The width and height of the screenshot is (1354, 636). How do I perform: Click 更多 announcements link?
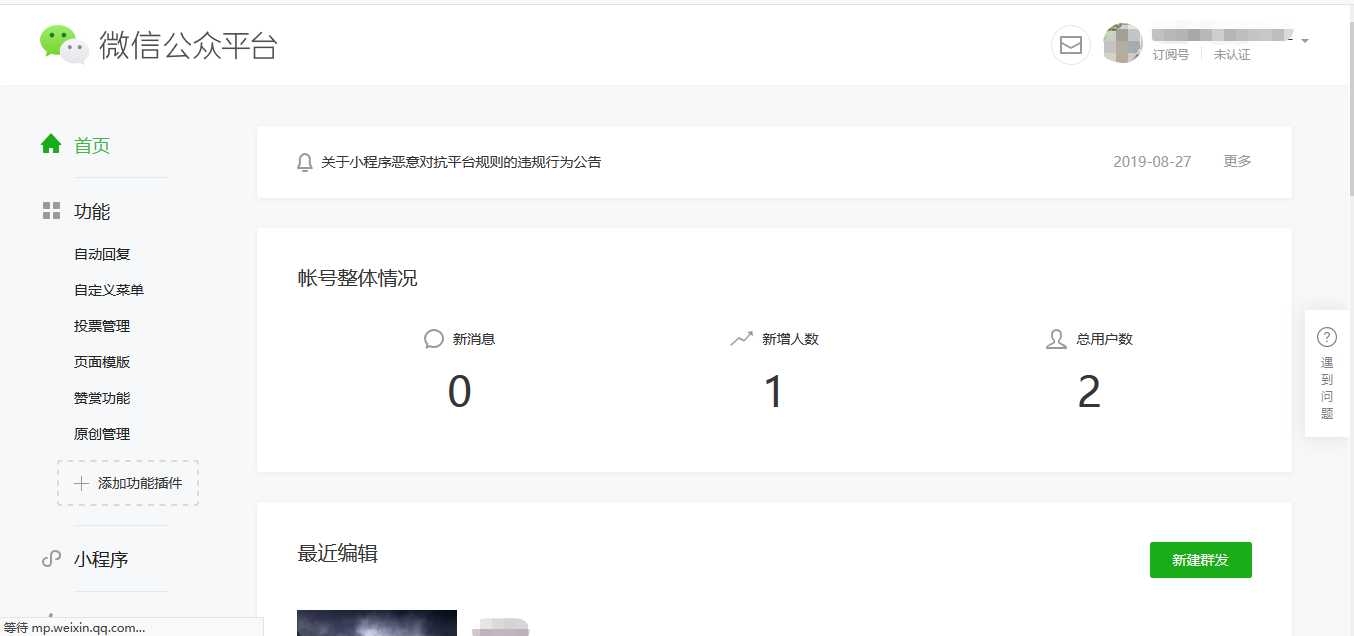point(1237,161)
